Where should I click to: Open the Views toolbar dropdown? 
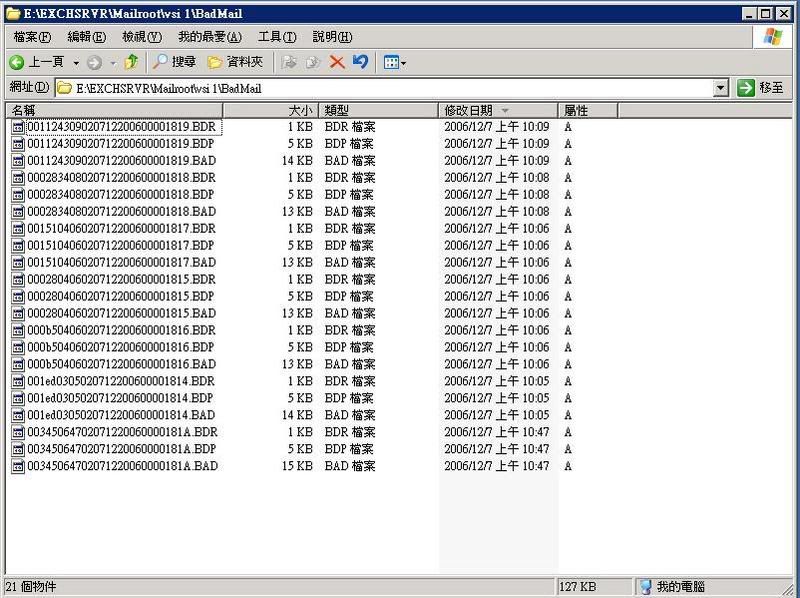pyautogui.click(x=395, y=62)
